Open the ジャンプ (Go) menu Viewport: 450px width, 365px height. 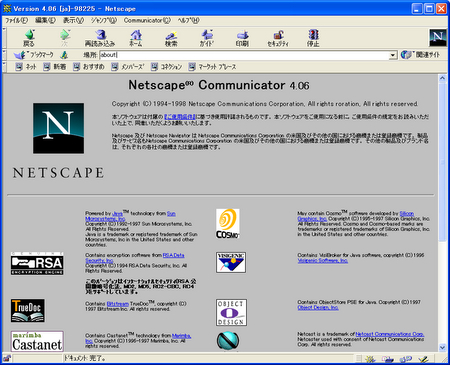coord(104,21)
